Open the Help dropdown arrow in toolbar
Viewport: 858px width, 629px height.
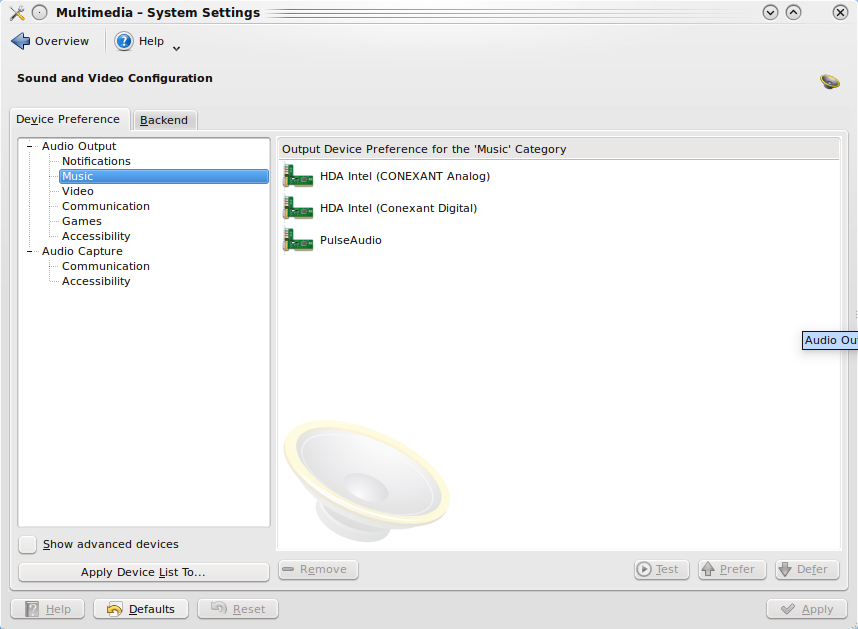pos(177,47)
